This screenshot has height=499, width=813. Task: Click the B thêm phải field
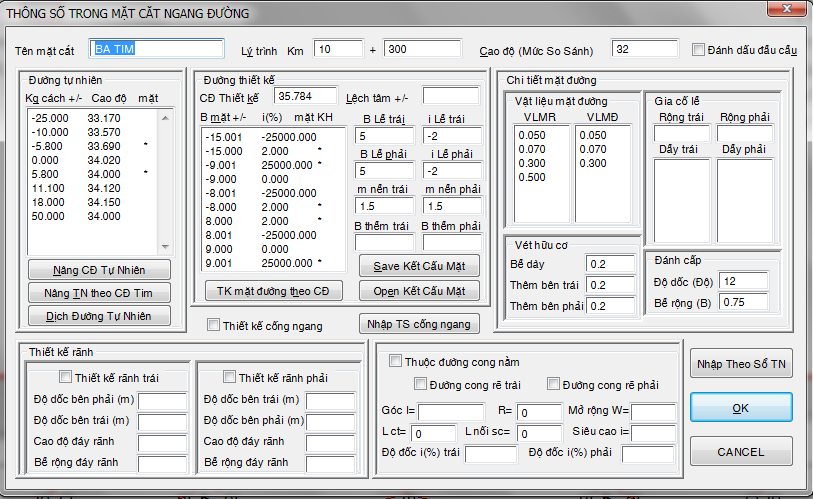tap(452, 242)
